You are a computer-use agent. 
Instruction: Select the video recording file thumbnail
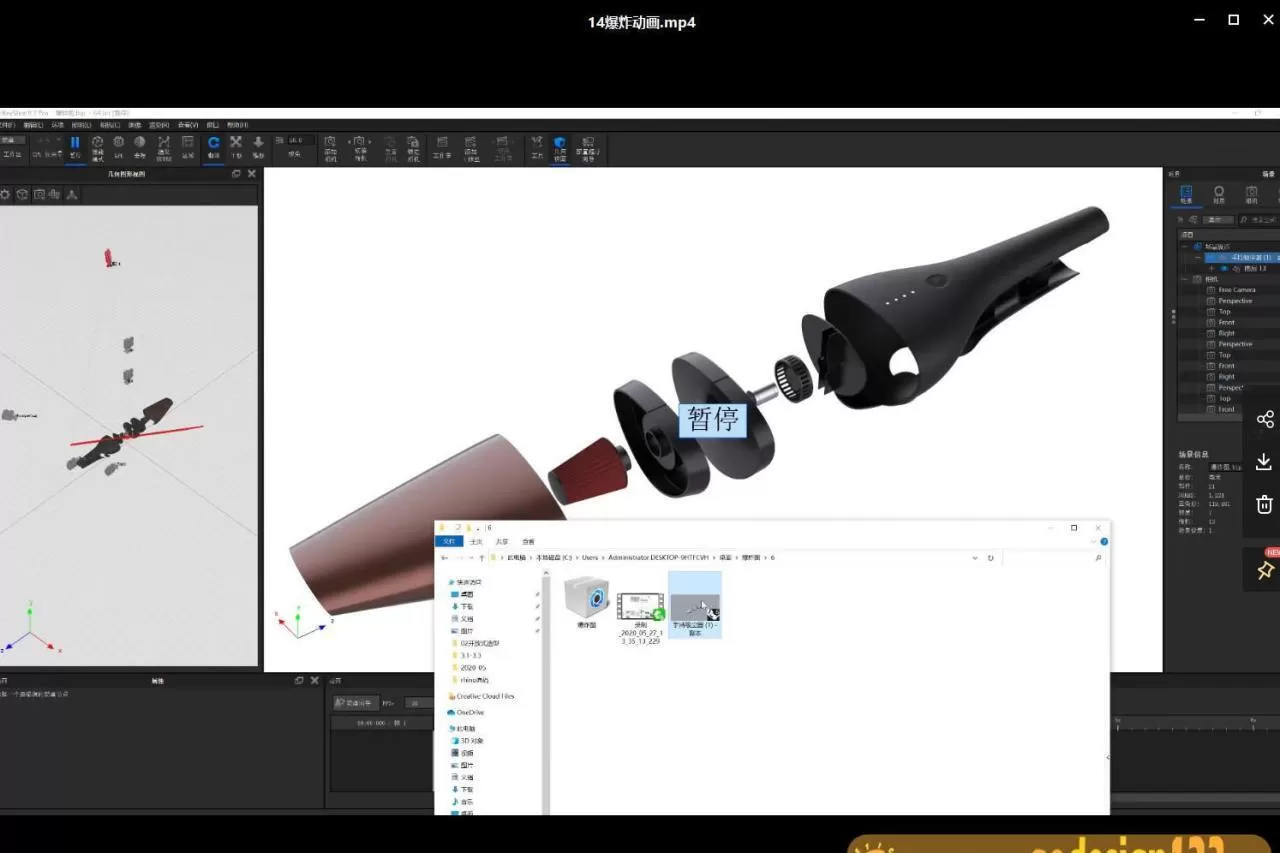[640, 605]
